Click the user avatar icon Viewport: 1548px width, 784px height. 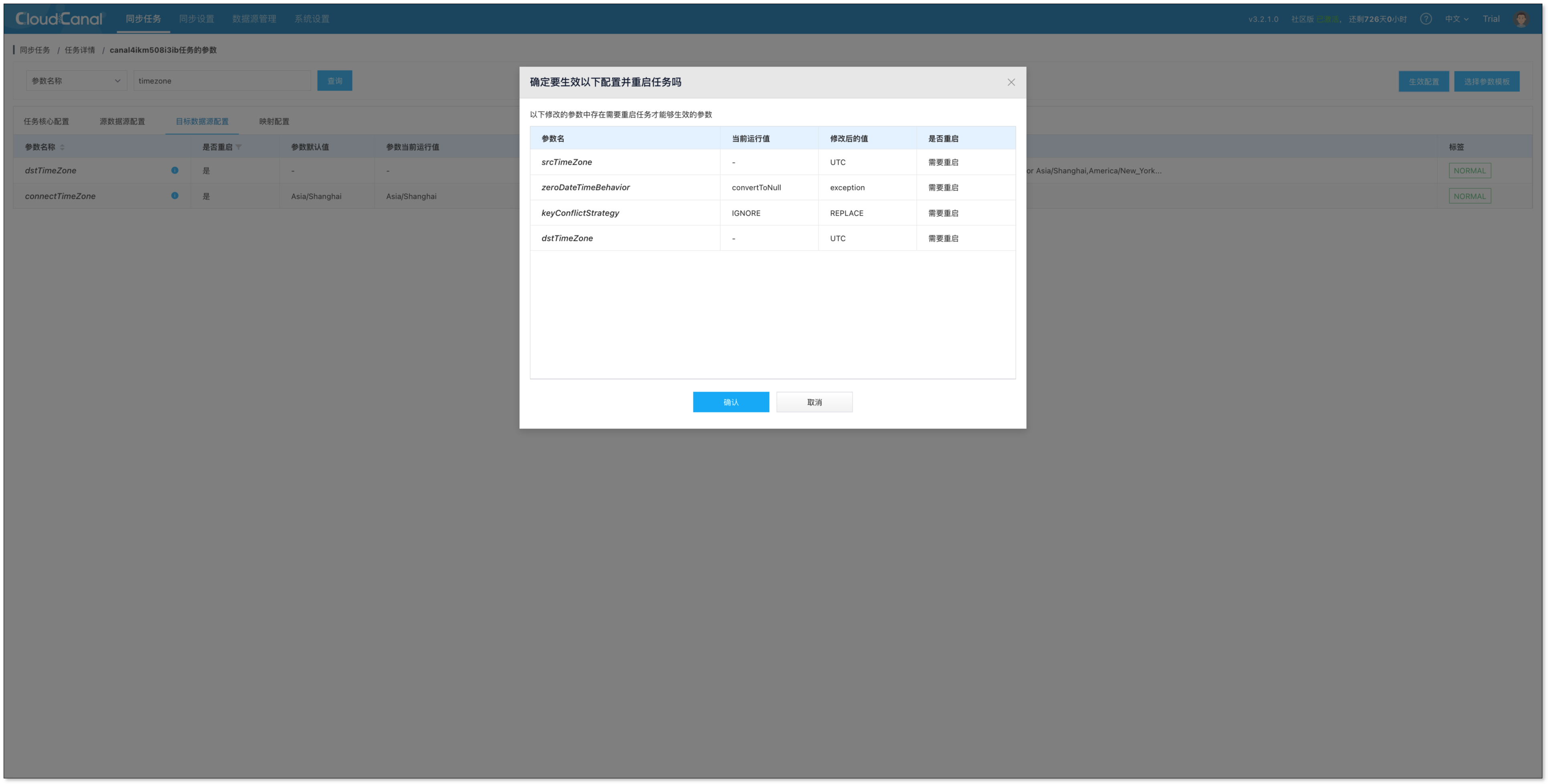(1521, 19)
